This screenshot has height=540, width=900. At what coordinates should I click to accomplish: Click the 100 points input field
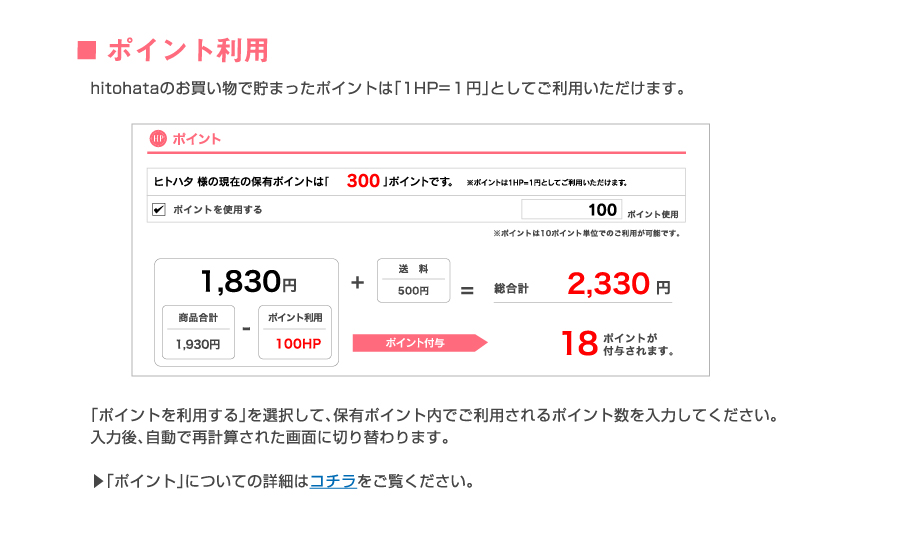click(x=571, y=209)
